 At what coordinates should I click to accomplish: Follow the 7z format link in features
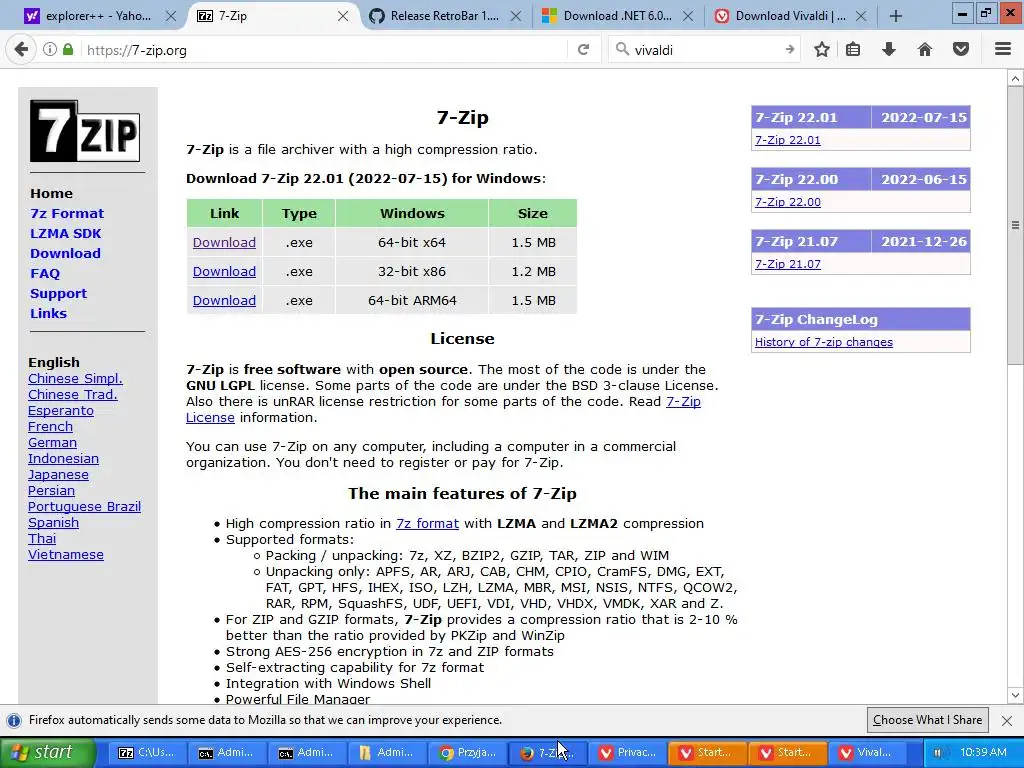click(x=427, y=524)
